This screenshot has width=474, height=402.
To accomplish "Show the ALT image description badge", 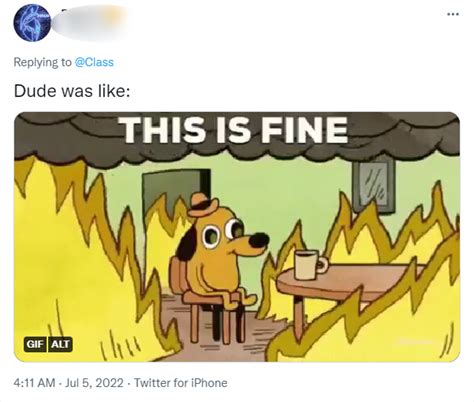I will click(x=60, y=344).
